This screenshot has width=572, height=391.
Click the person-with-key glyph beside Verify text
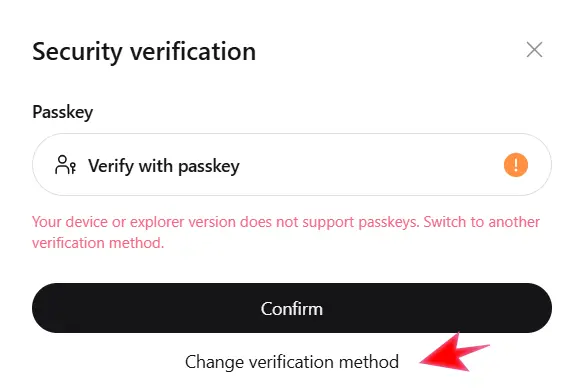[65, 165]
